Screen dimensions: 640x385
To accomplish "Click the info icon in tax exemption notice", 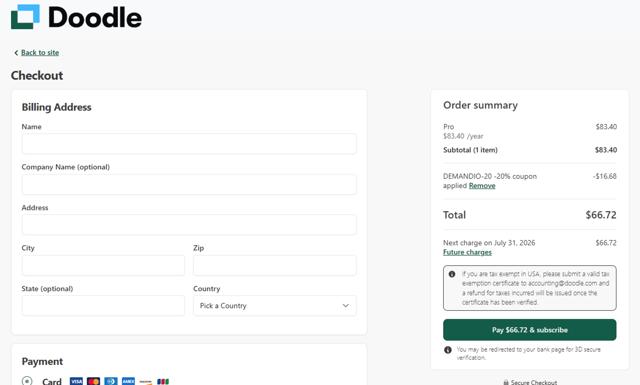I will [452, 274].
